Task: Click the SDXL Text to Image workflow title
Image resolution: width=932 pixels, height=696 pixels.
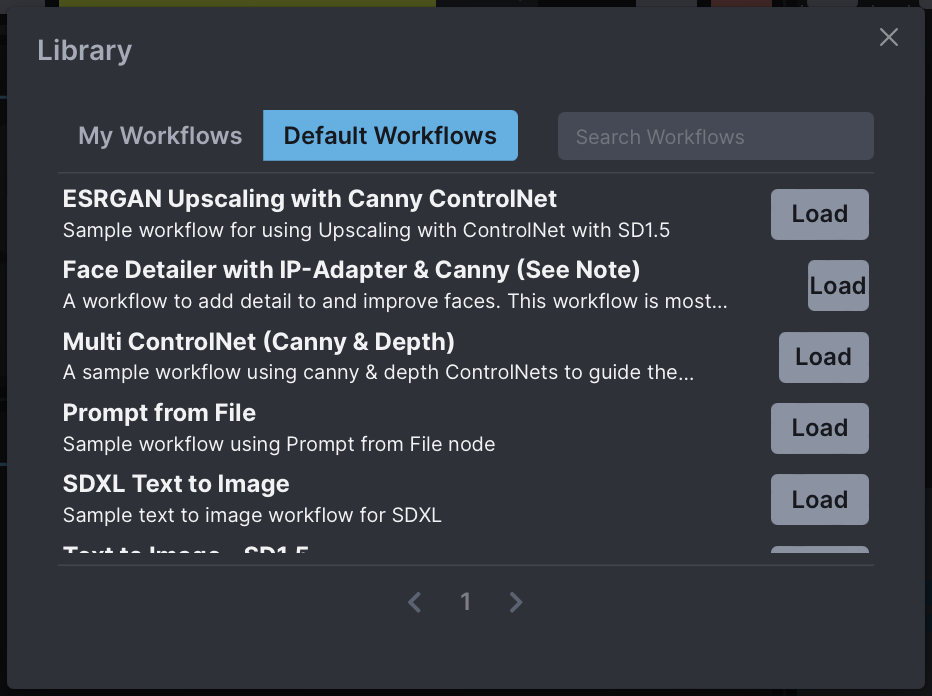Action: [175, 483]
